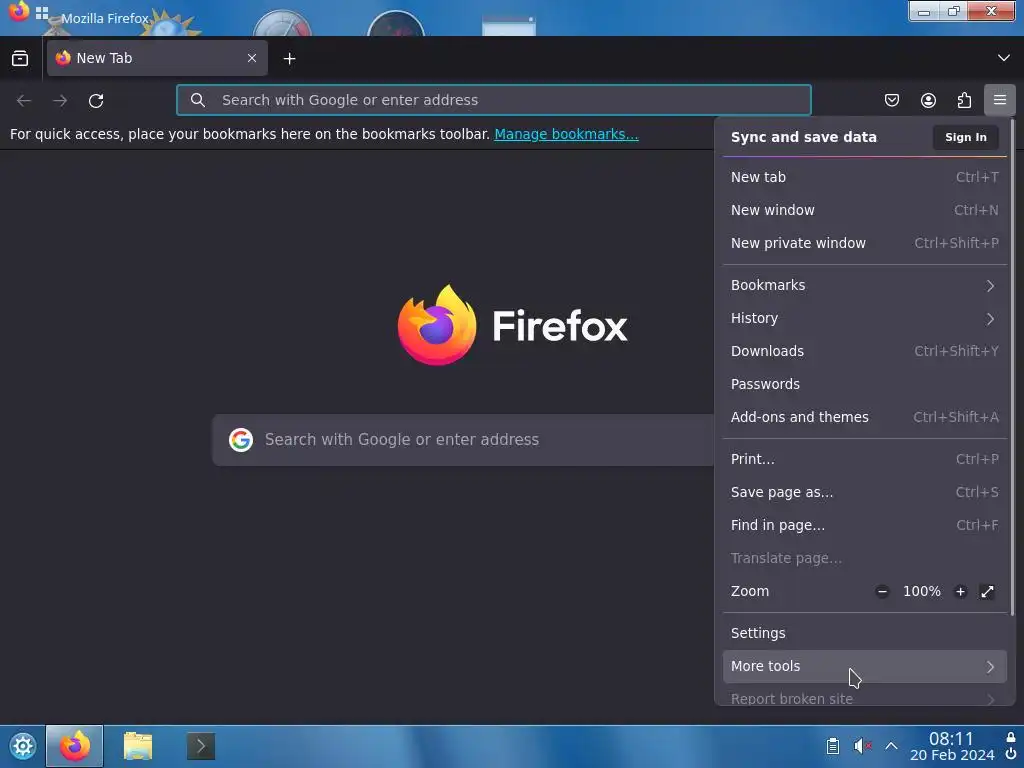Click Sync and save data heading
The height and width of the screenshot is (768, 1024).
point(803,137)
